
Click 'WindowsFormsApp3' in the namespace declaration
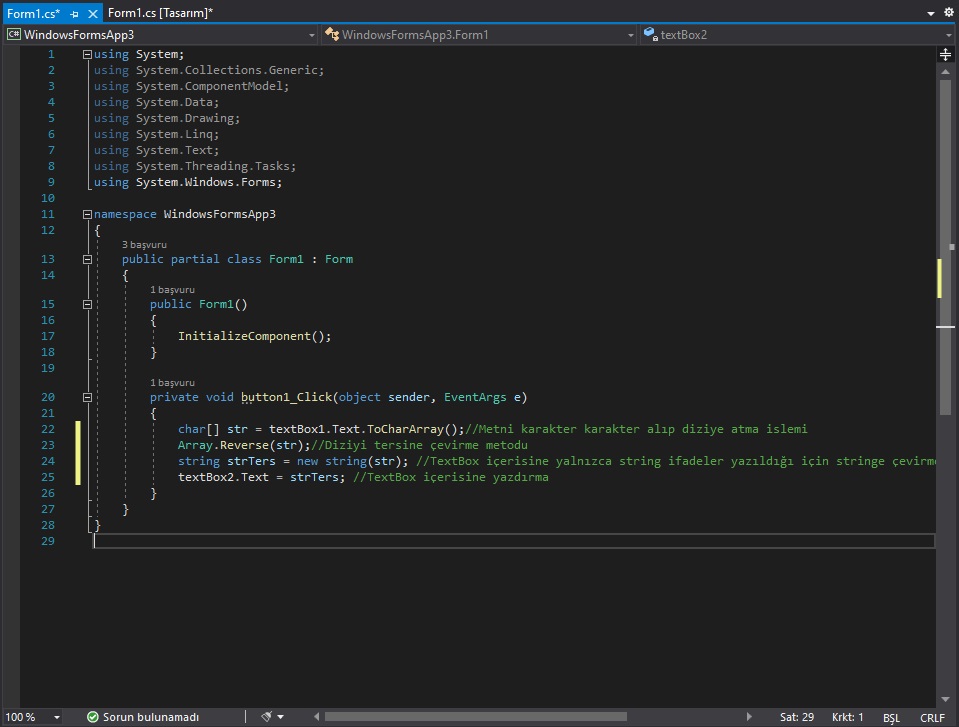pyautogui.click(x=220, y=215)
